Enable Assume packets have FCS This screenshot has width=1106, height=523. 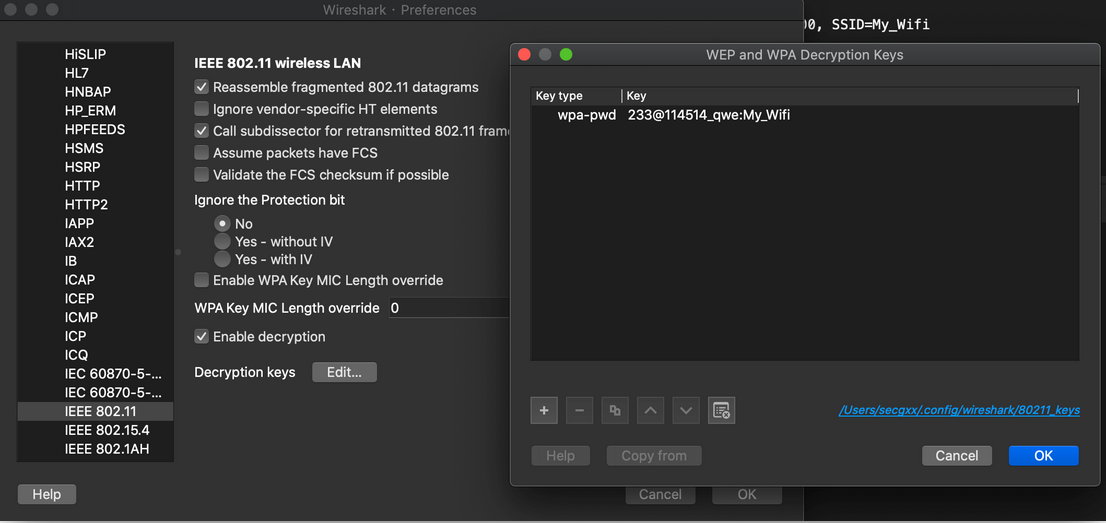[201, 152]
